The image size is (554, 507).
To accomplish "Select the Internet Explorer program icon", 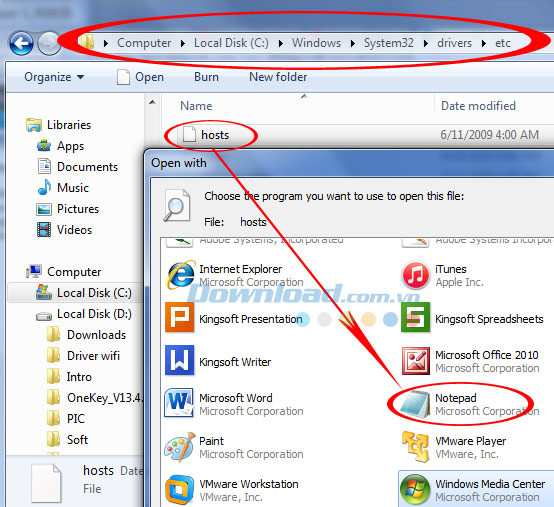I will (x=181, y=275).
